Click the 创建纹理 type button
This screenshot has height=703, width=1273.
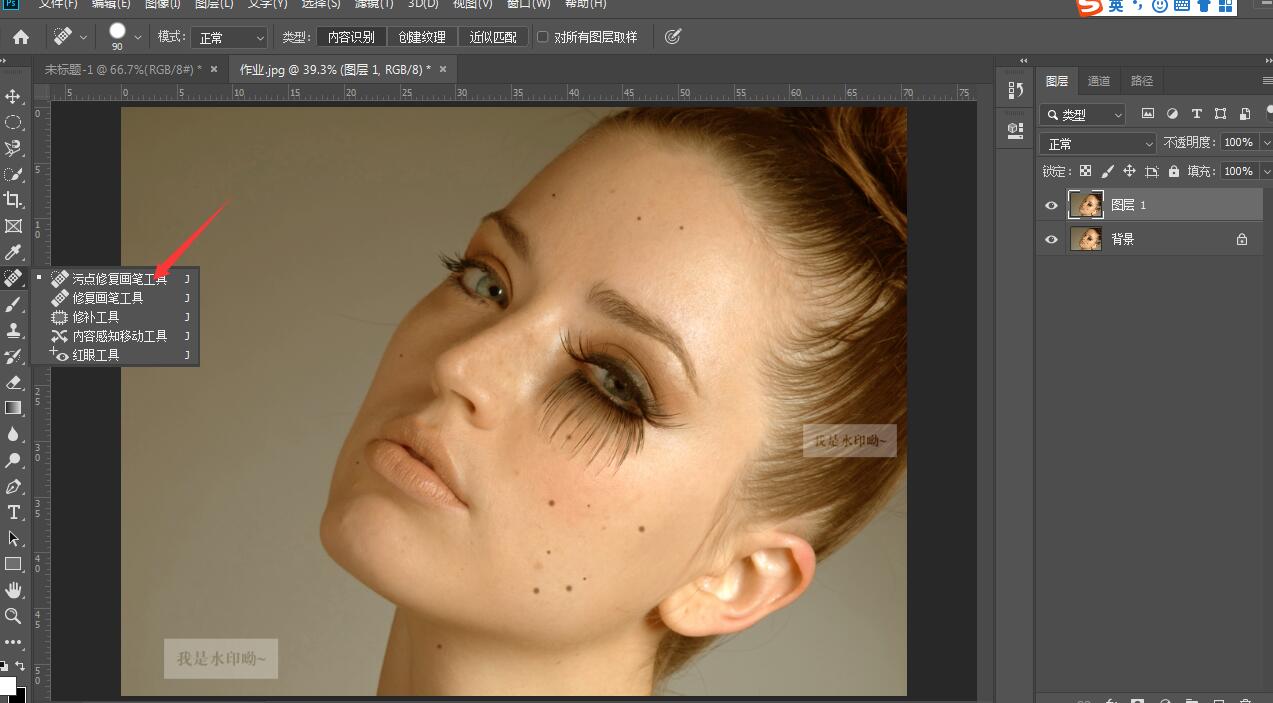(x=422, y=37)
